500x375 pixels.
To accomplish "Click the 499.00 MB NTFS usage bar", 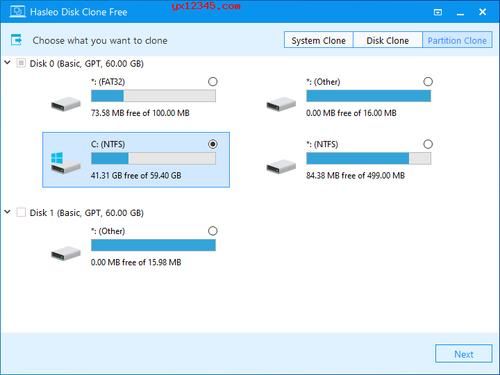I will click(369, 158).
